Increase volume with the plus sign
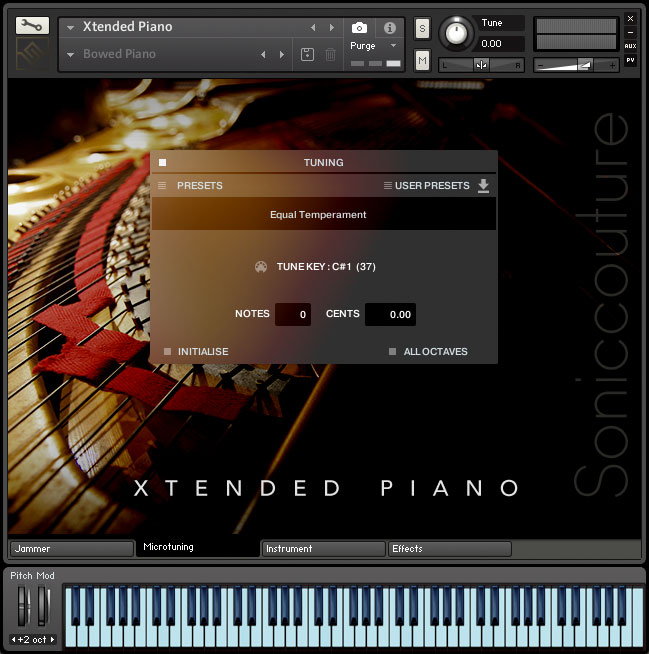 point(612,65)
